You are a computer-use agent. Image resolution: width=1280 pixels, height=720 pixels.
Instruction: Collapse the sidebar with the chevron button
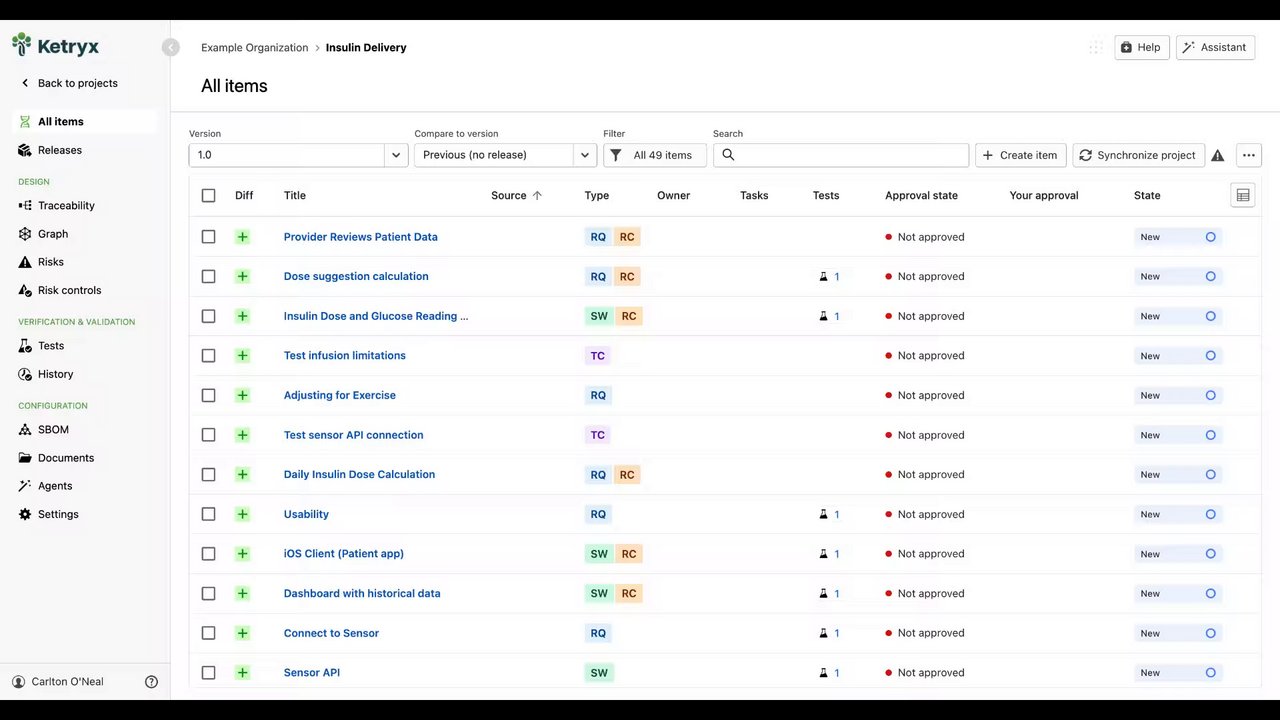pos(171,47)
